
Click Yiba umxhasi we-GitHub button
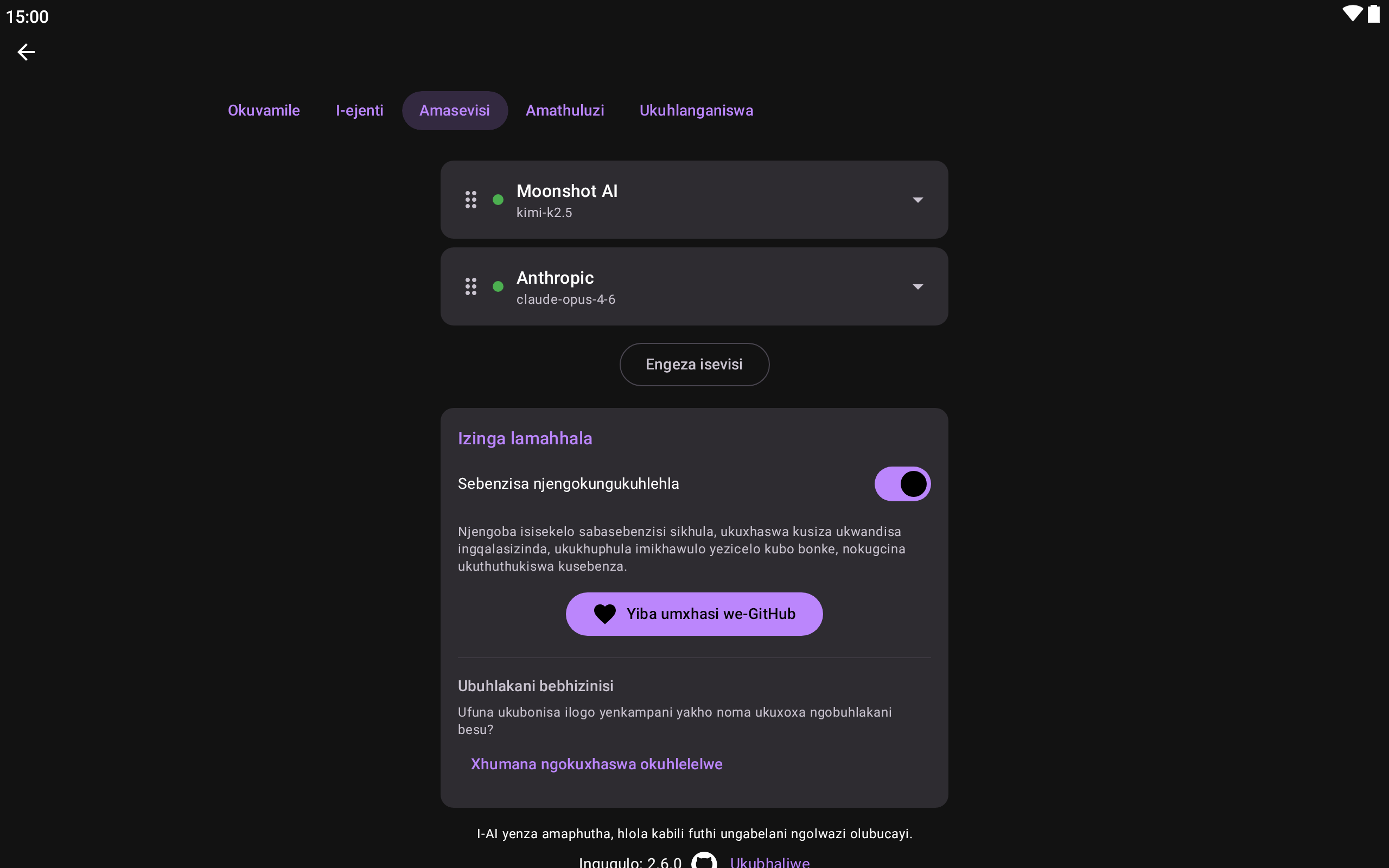point(694,614)
